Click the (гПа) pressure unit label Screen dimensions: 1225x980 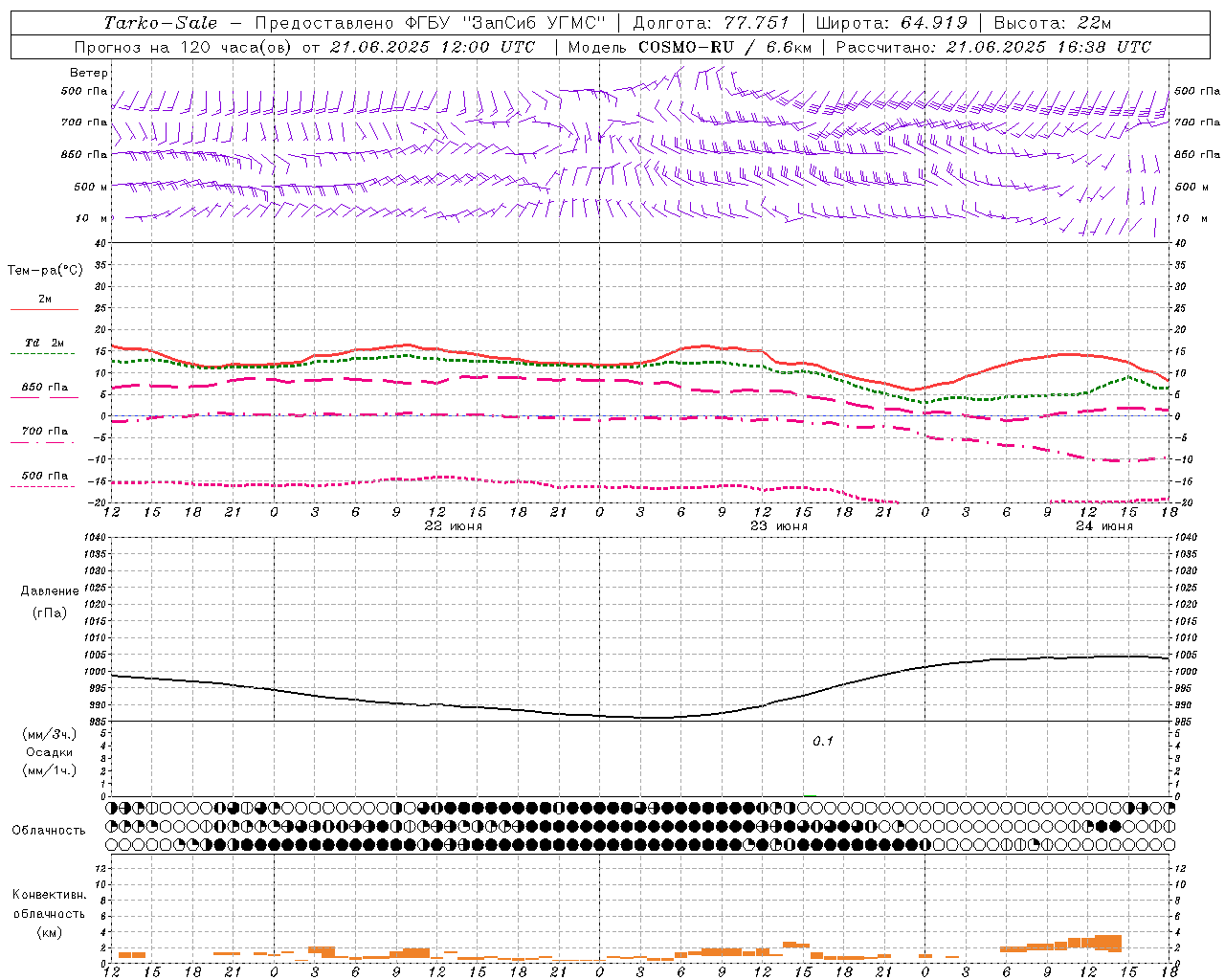[50, 613]
